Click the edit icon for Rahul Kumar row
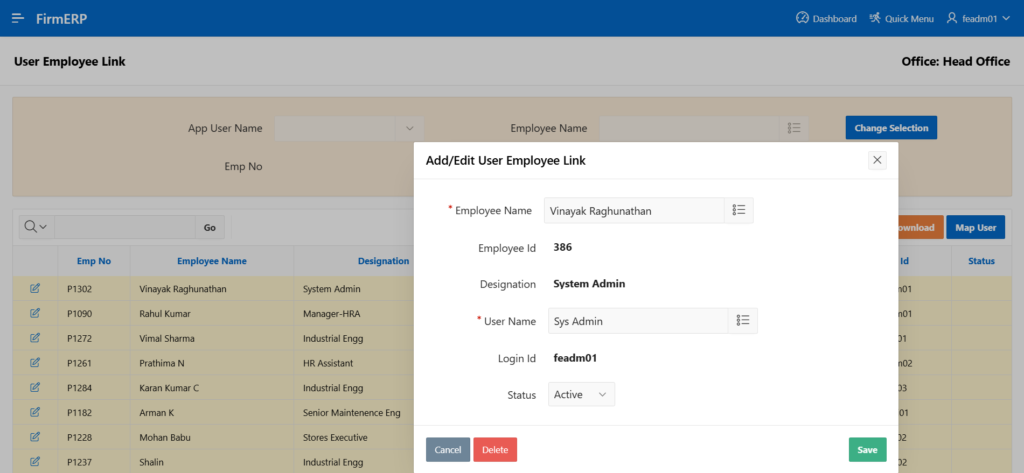This screenshot has height=473, width=1024. (x=35, y=313)
